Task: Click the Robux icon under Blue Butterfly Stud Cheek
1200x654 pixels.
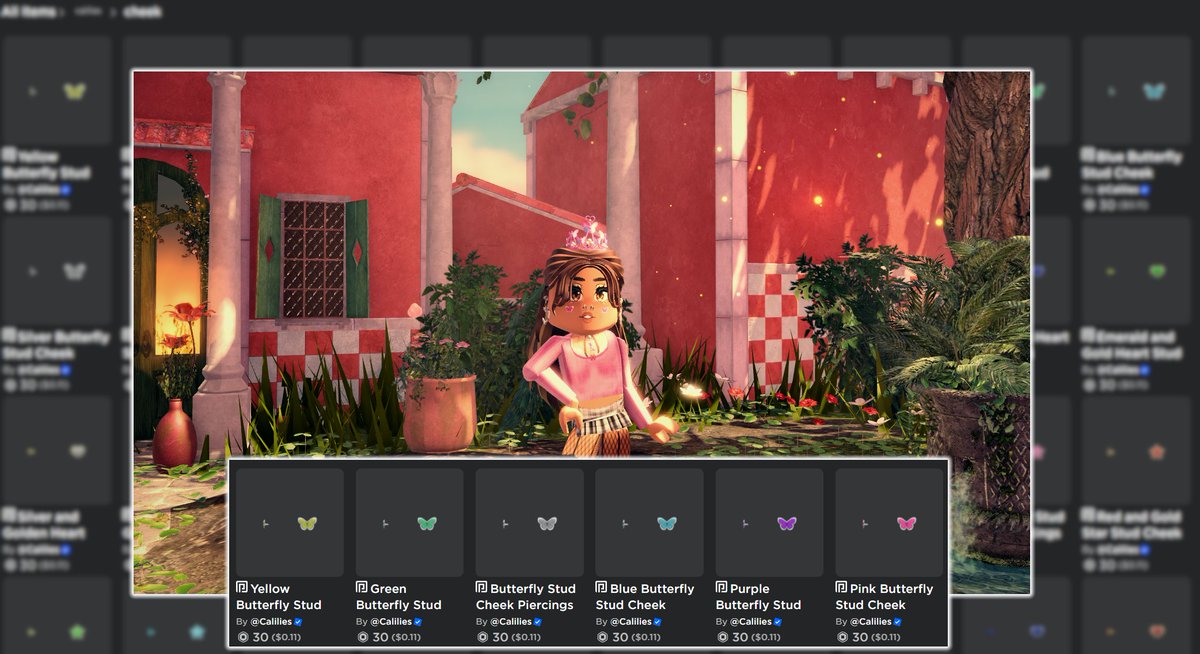Action: pyautogui.click(x=602, y=637)
